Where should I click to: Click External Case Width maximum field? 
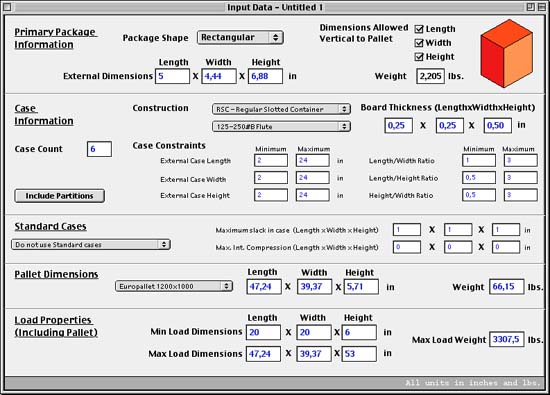[x=313, y=178]
